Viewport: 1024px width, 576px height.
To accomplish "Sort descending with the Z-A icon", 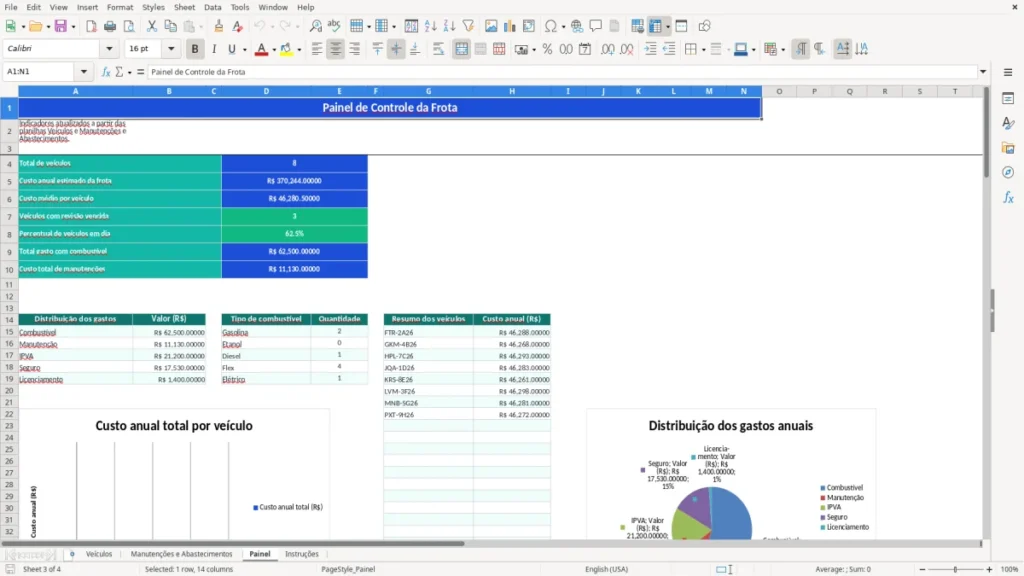I will (x=449, y=26).
